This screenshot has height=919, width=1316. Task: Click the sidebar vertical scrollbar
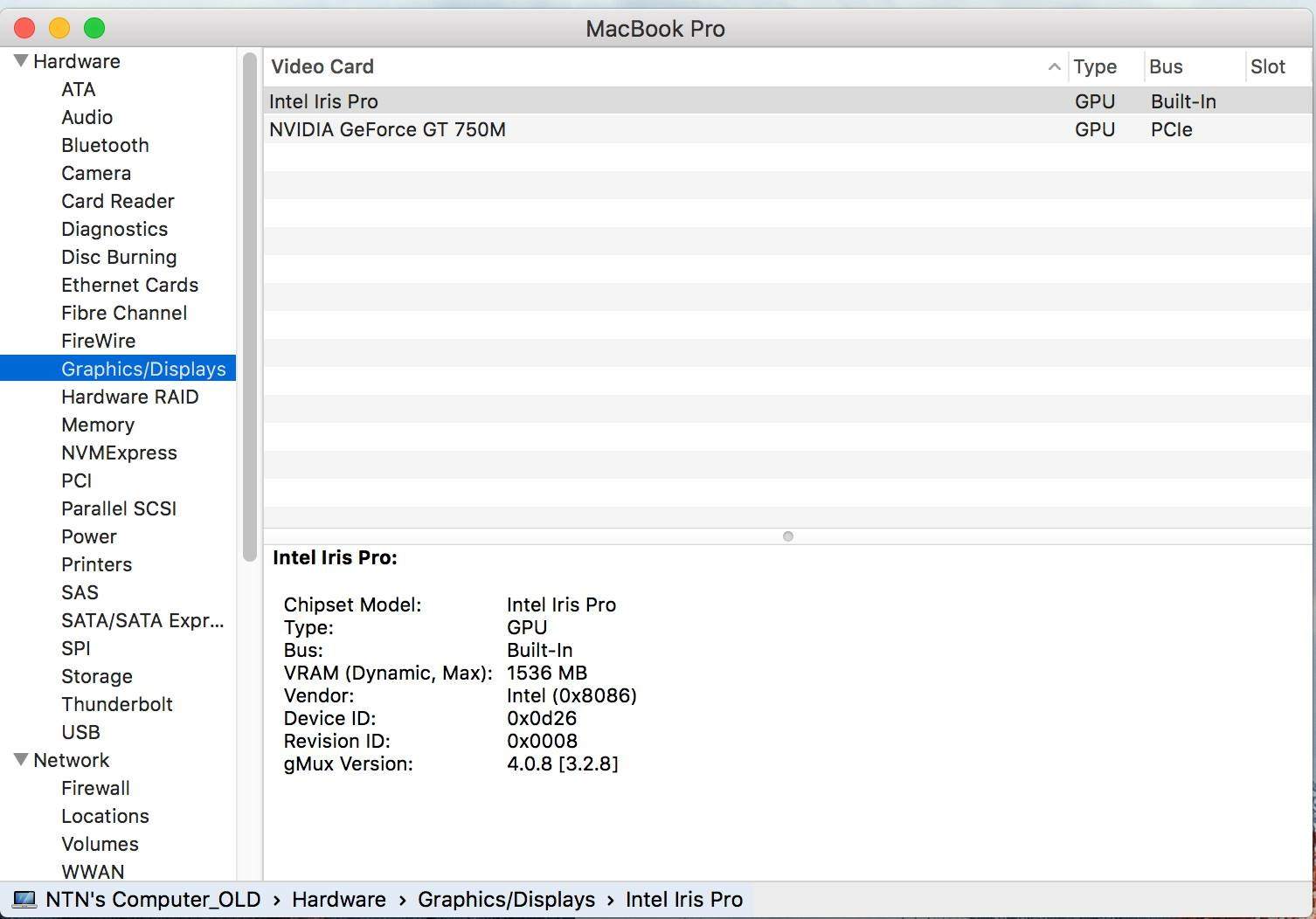click(250, 306)
